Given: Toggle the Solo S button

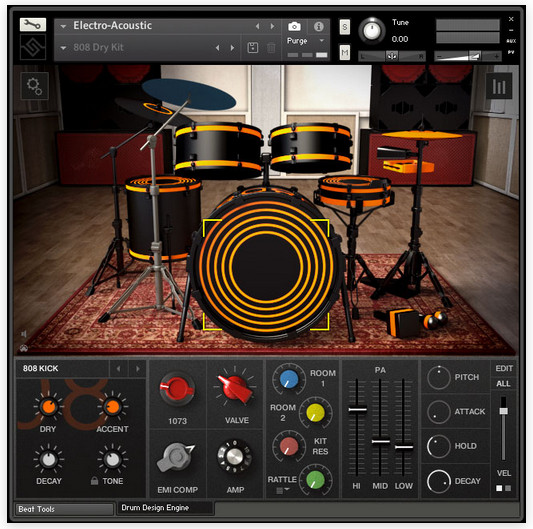Looking at the screenshot, I should click(x=345, y=27).
